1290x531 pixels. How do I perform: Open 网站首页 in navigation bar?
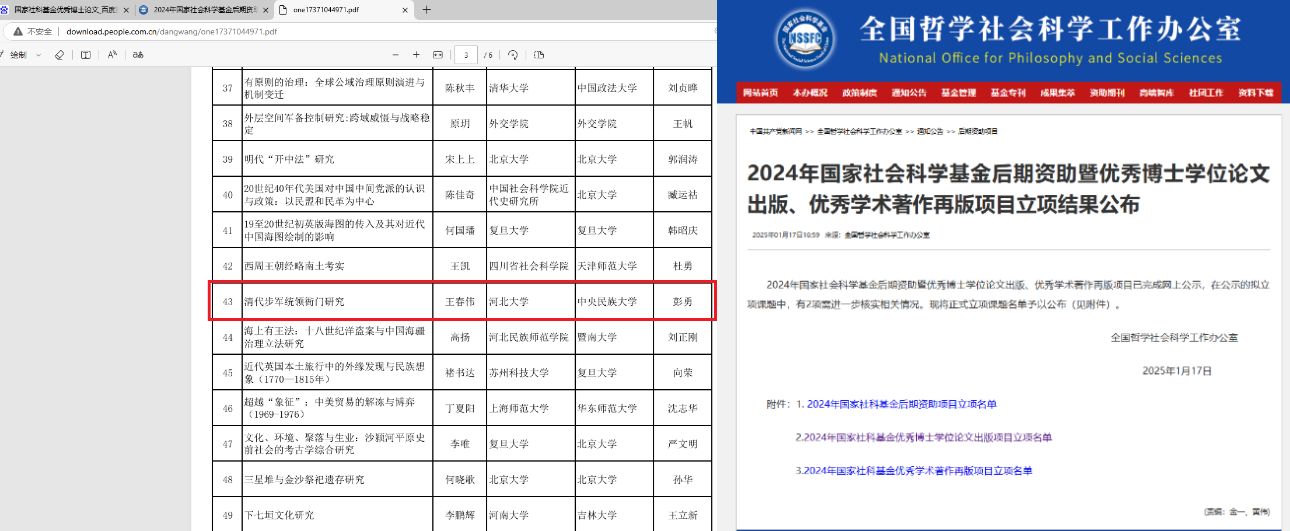(761, 93)
